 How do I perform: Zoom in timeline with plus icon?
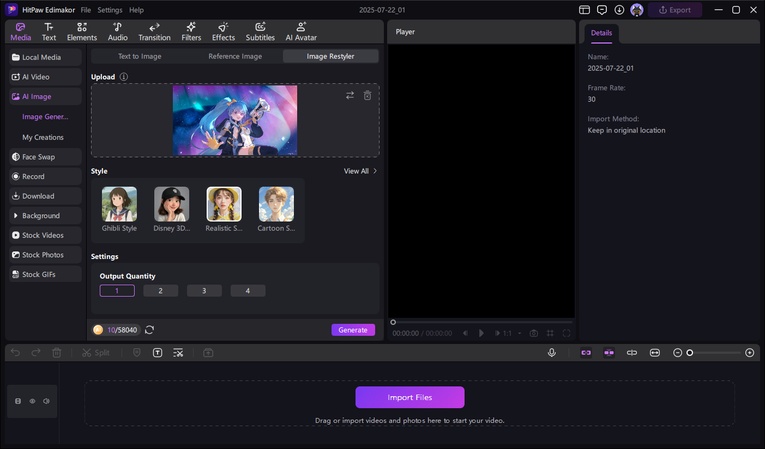click(750, 353)
